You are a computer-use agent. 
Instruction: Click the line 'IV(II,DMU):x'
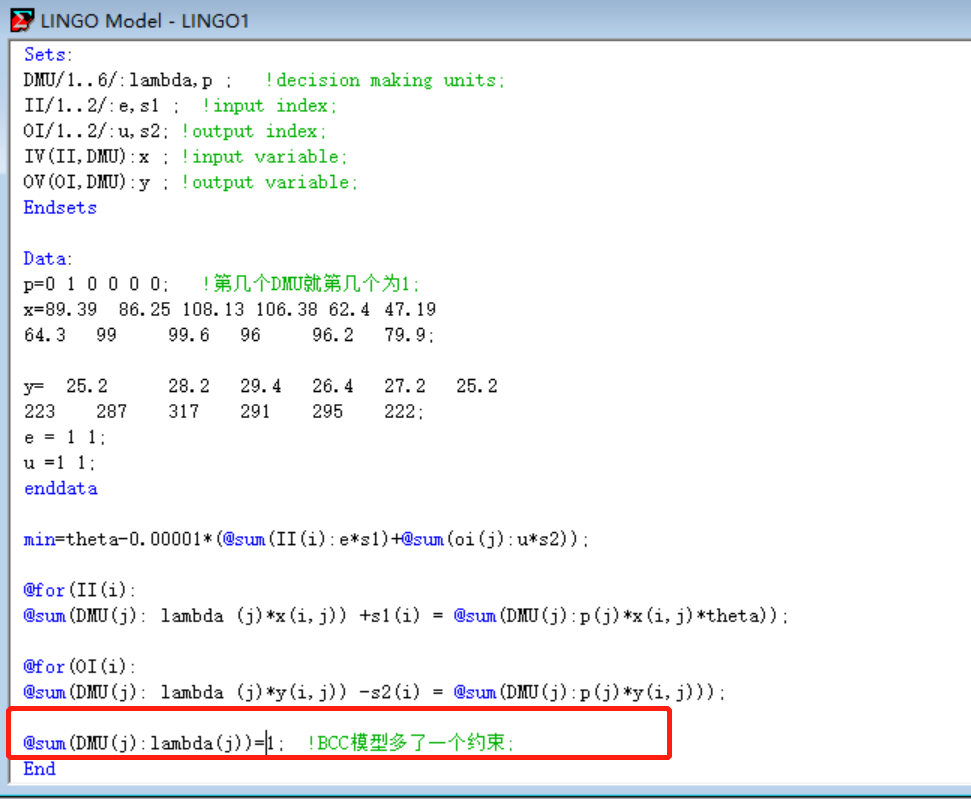point(87,157)
